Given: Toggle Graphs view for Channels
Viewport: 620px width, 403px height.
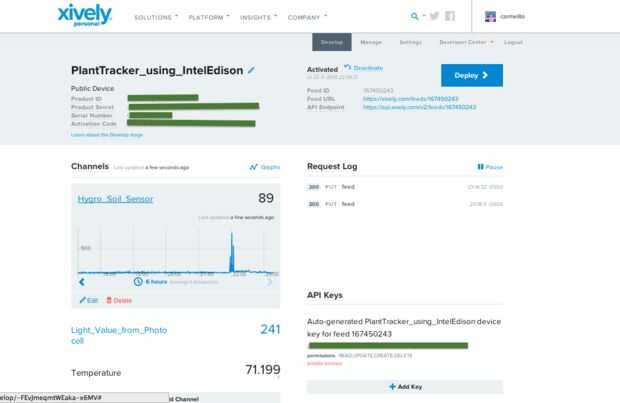Looking at the screenshot, I should point(265,167).
